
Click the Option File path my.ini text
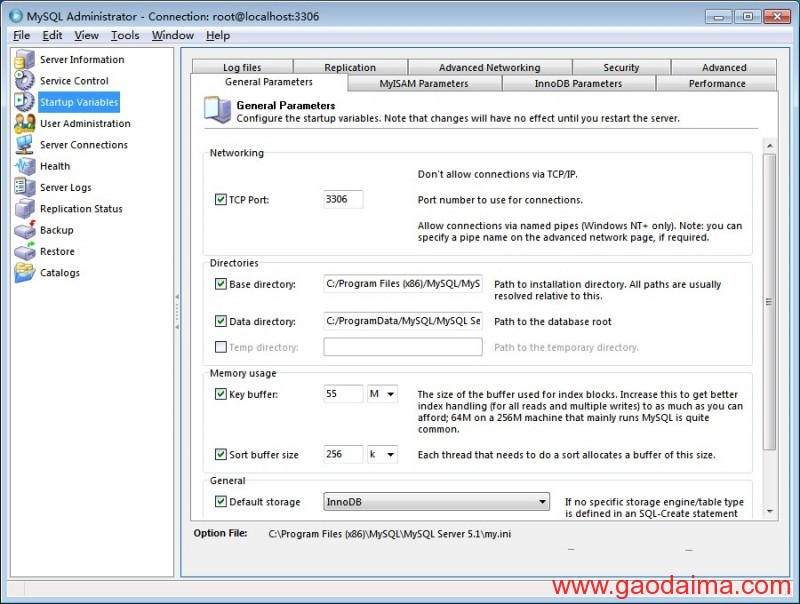390,534
